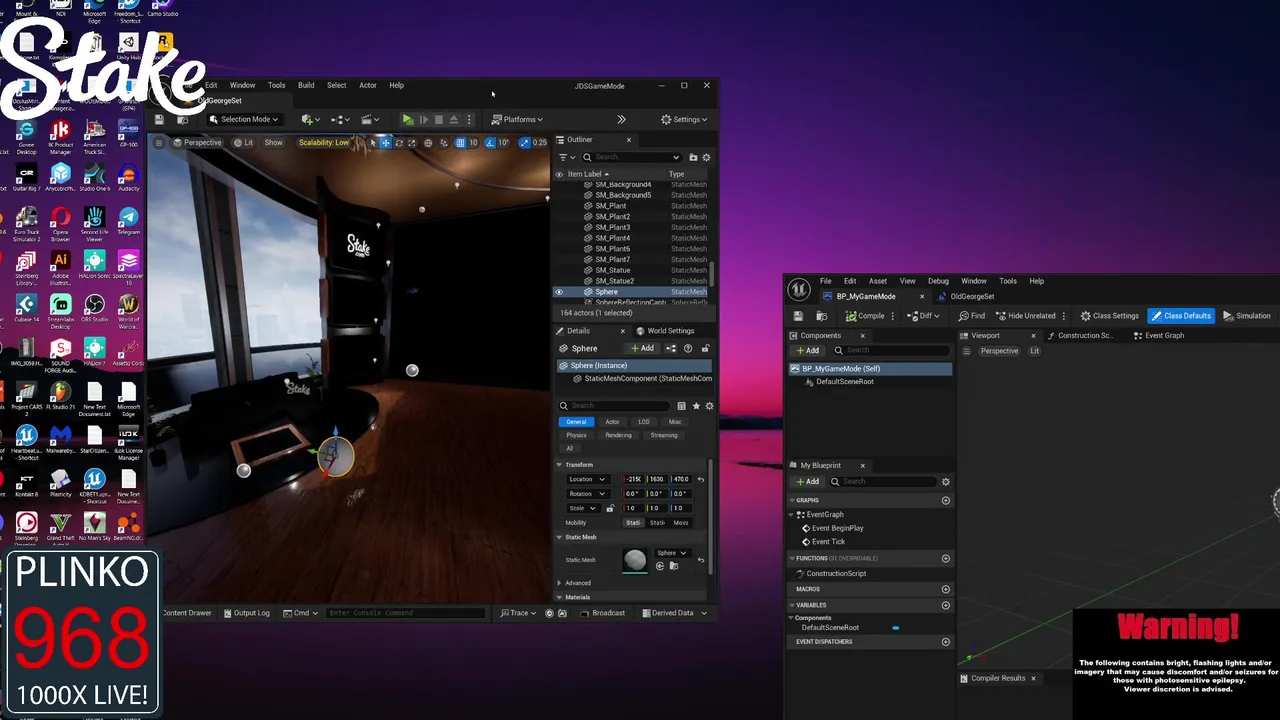
Task: Click Location X value field
Action: pos(633,479)
